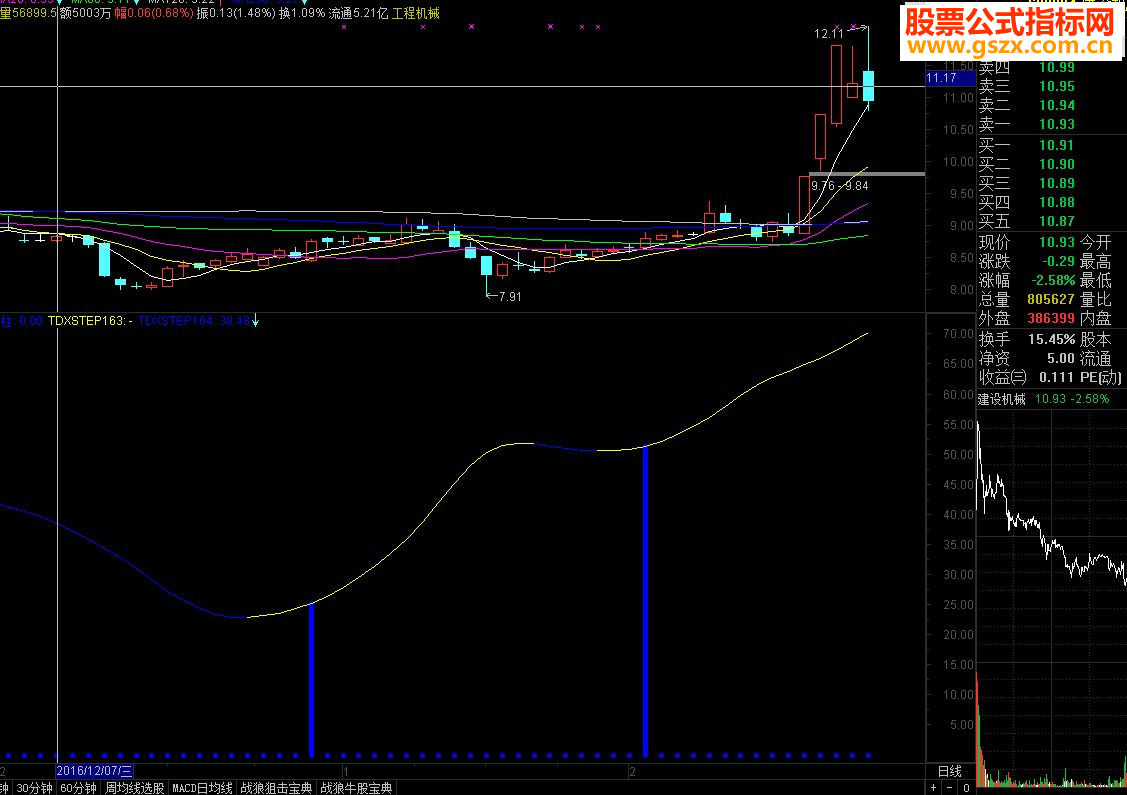This screenshot has width=1127, height=795.
Task: Click the 9.76-9.84 gap label
Action: coord(840,186)
